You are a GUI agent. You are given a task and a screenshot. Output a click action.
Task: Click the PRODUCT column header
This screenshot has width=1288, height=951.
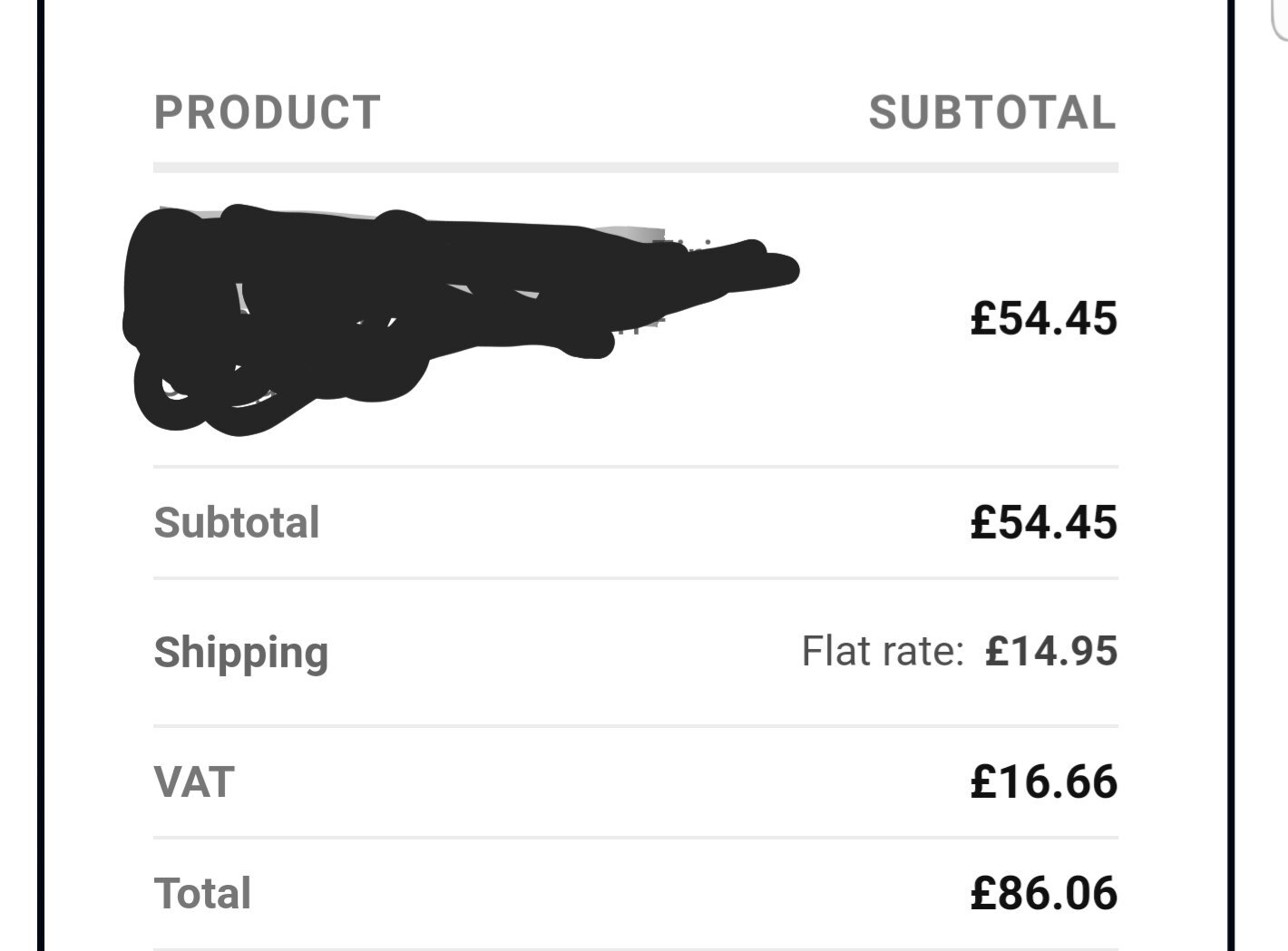pos(268,112)
